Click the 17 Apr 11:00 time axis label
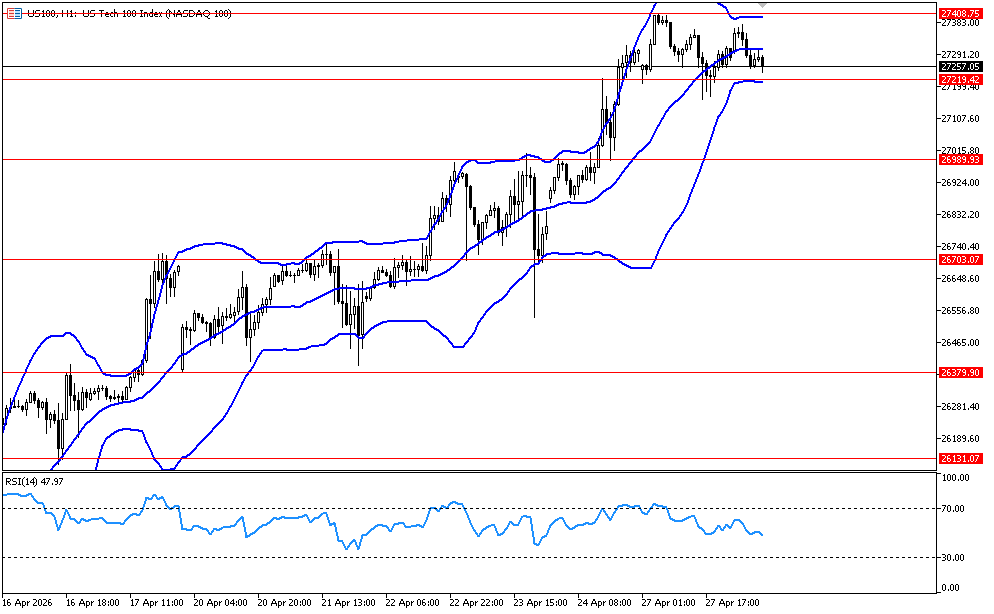The height and width of the screenshot is (614, 994). coord(158,603)
